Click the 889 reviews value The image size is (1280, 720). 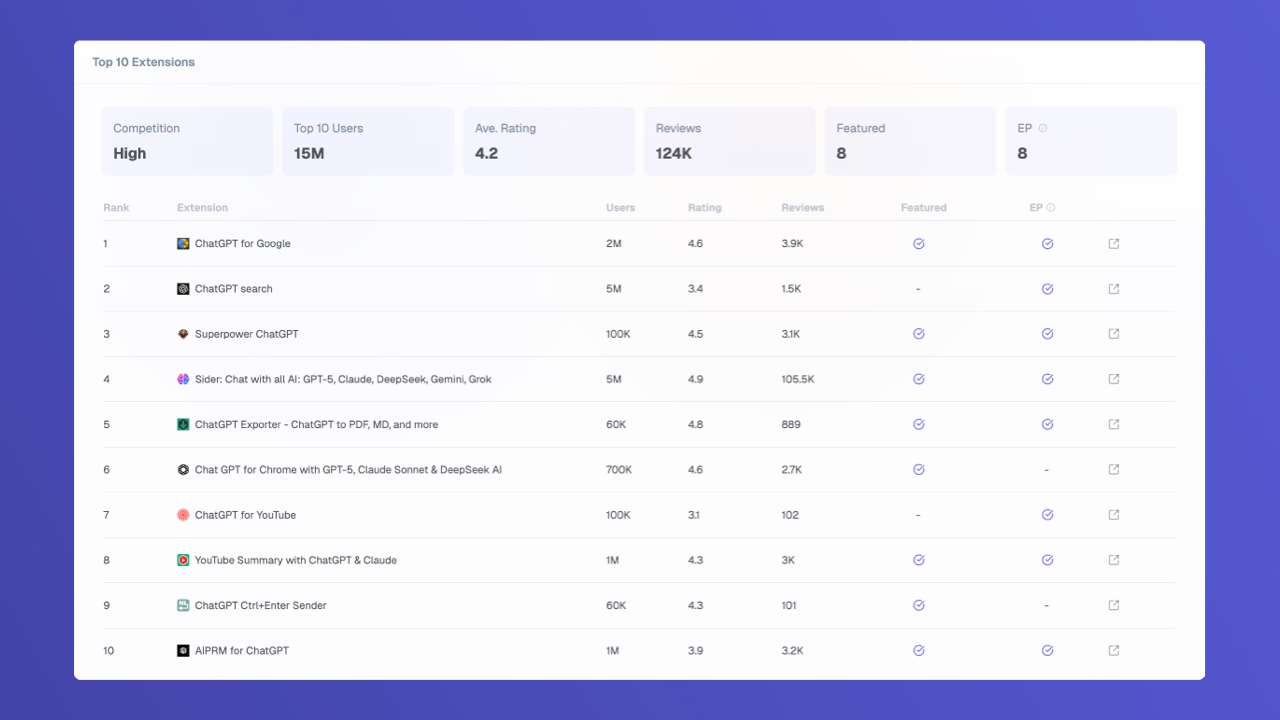coord(791,424)
